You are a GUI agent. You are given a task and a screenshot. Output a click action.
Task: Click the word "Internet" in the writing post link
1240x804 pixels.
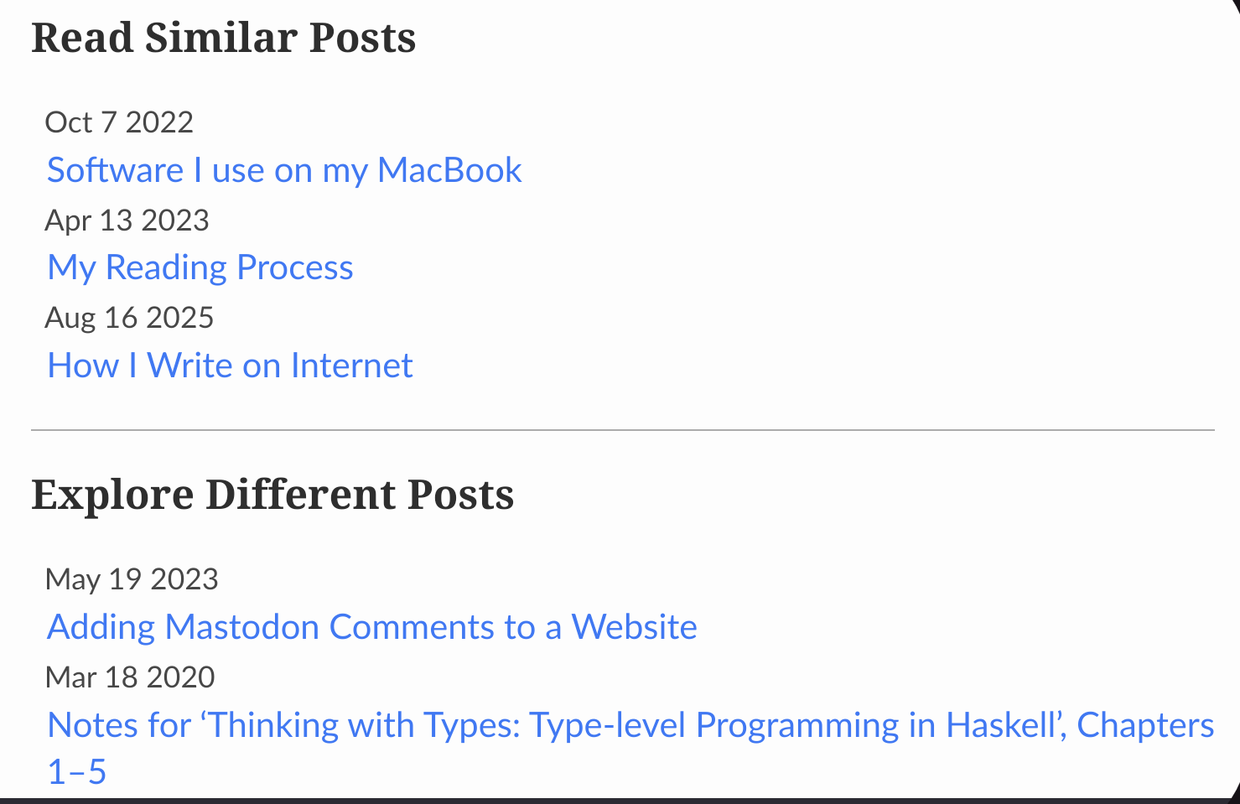coord(351,366)
